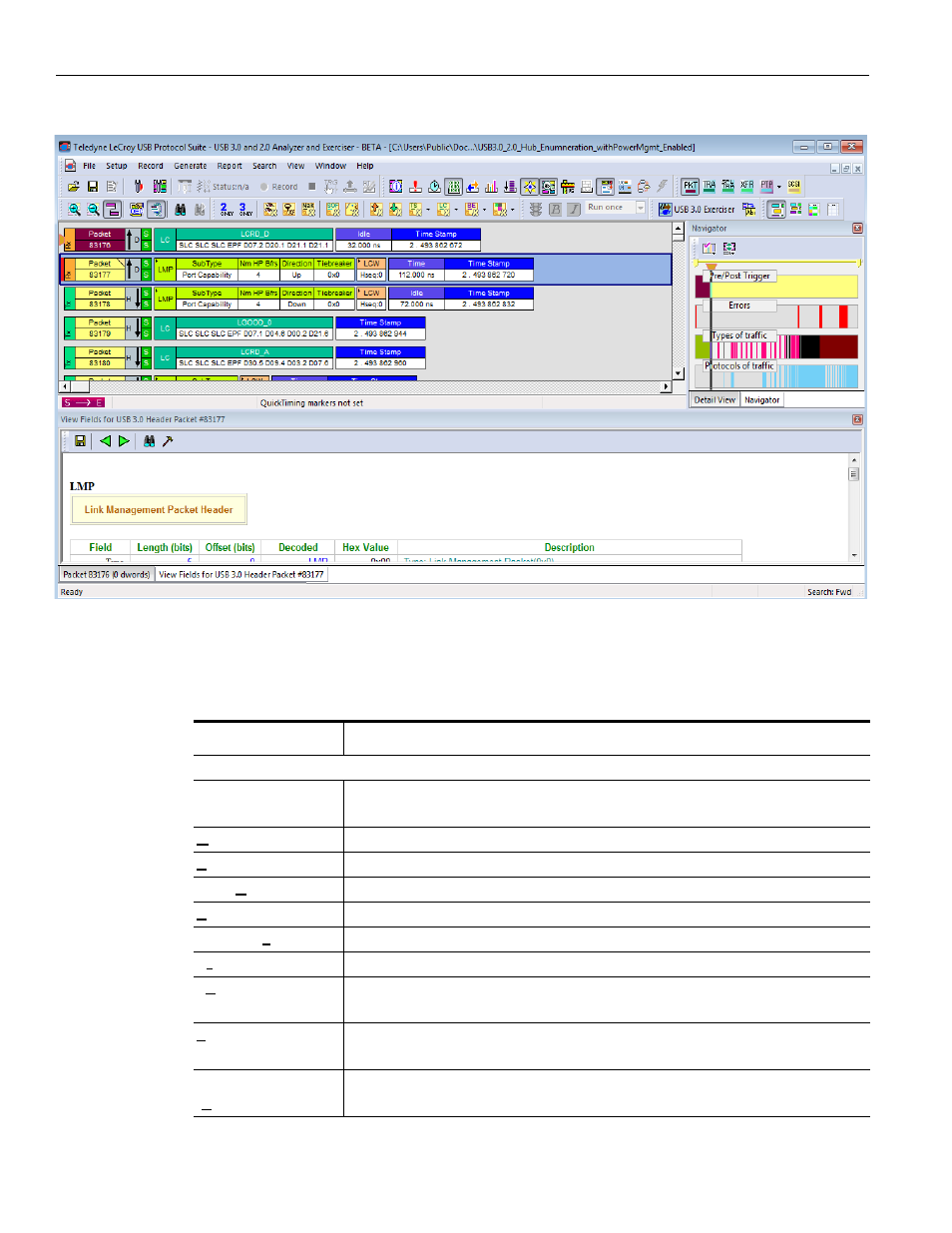
Task: Click packet 83180 cell
Action: click(x=100, y=357)
